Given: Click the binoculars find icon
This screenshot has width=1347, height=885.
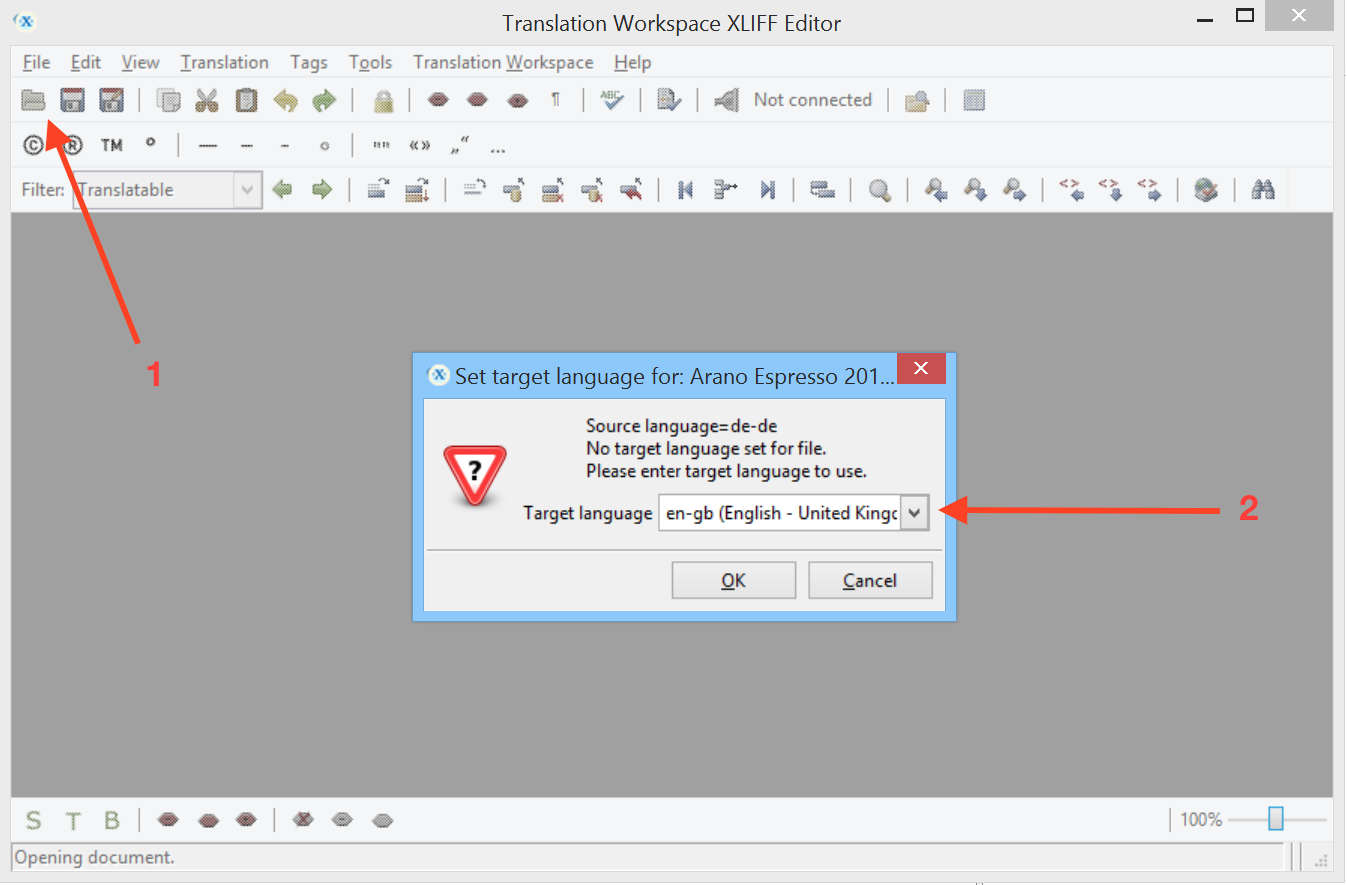Looking at the screenshot, I should 1263,190.
